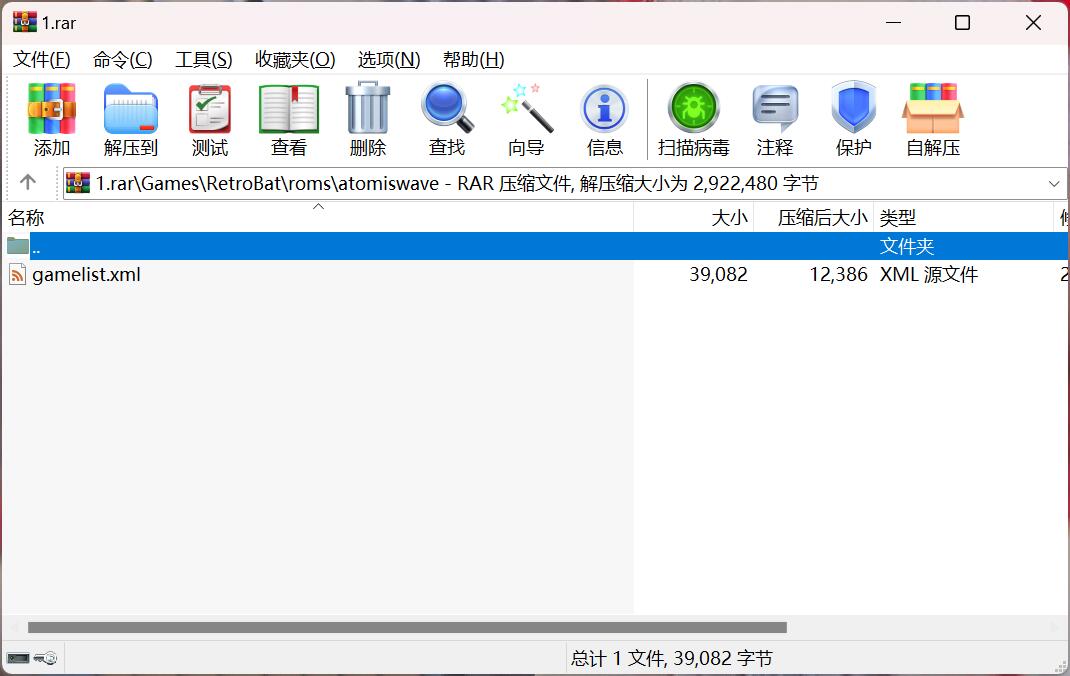Click the 保护 (Protect) shield icon
1070x676 pixels.
854,119
